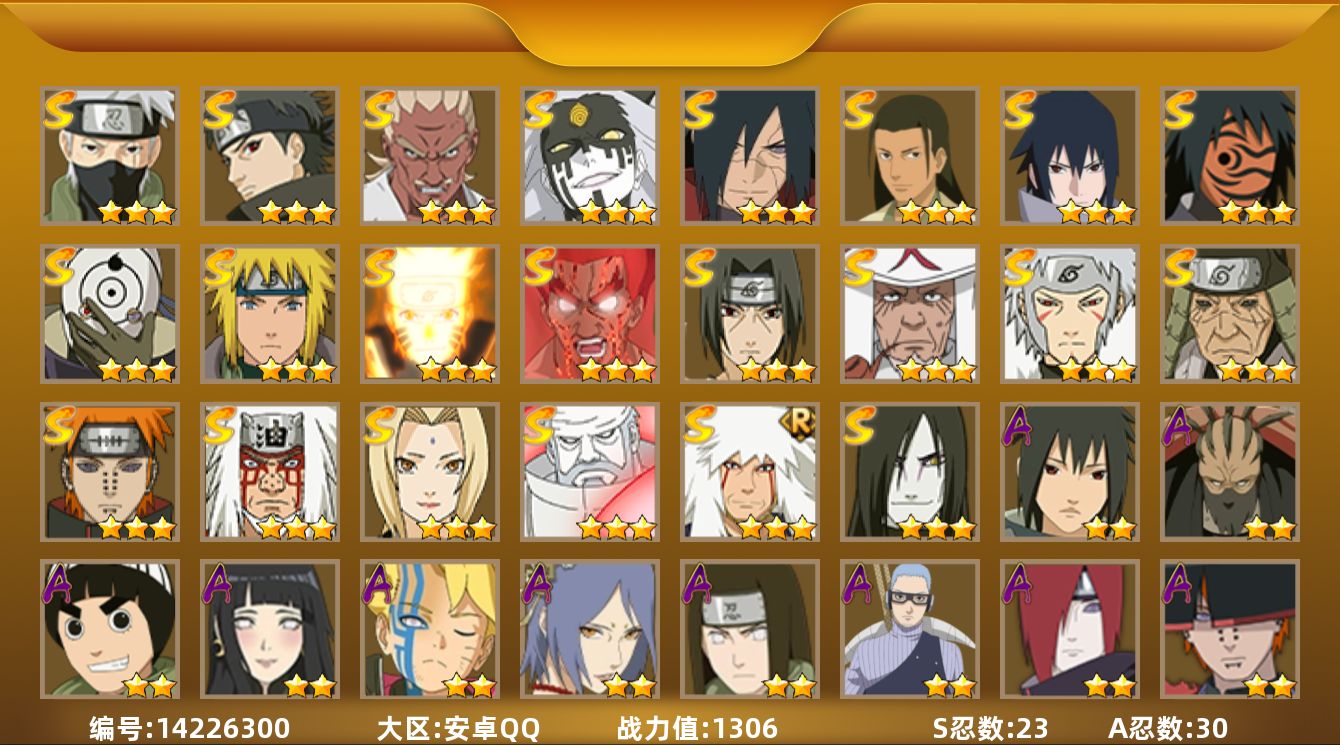Choose the blond boy with blue face markings
The image size is (1340, 745).
[429, 629]
